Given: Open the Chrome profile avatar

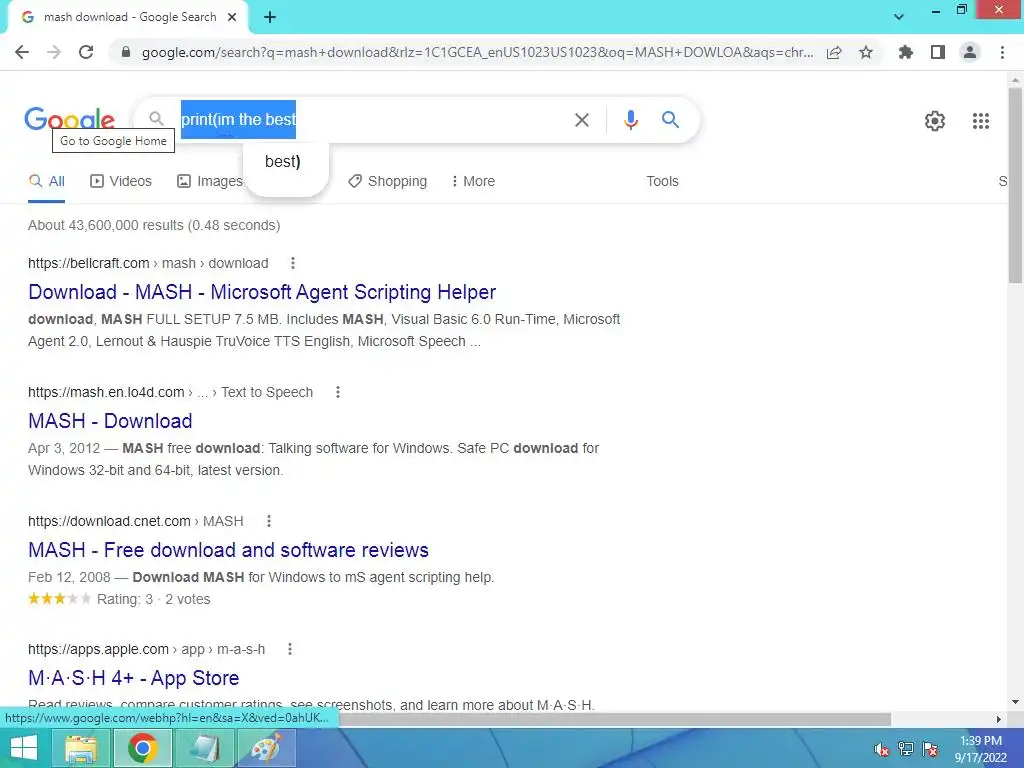Looking at the screenshot, I should (x=970, y=52).
